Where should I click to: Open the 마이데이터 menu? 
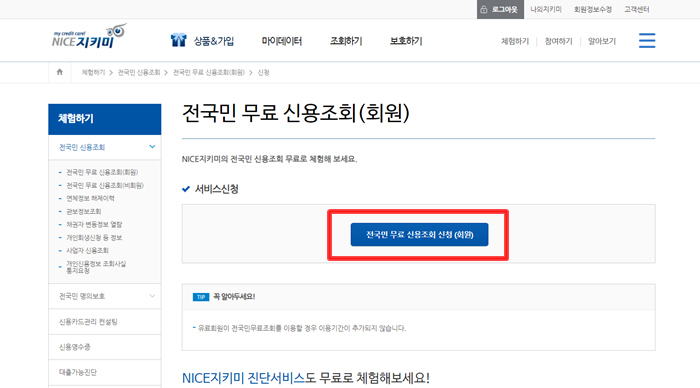pyautogui.click(x=282, y=41)
